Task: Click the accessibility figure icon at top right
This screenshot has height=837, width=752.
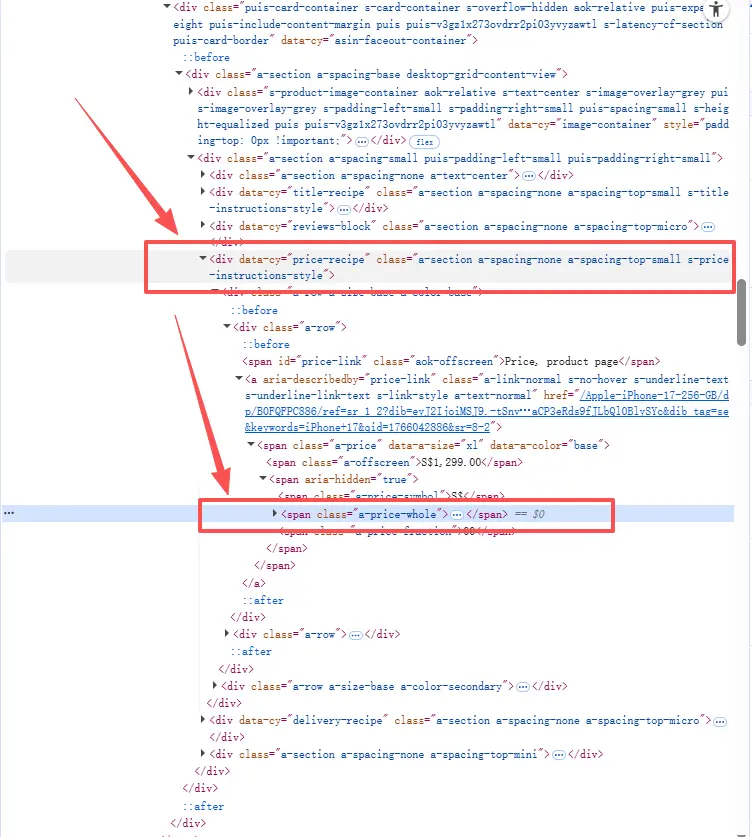Action: click(x=716, y=10)
